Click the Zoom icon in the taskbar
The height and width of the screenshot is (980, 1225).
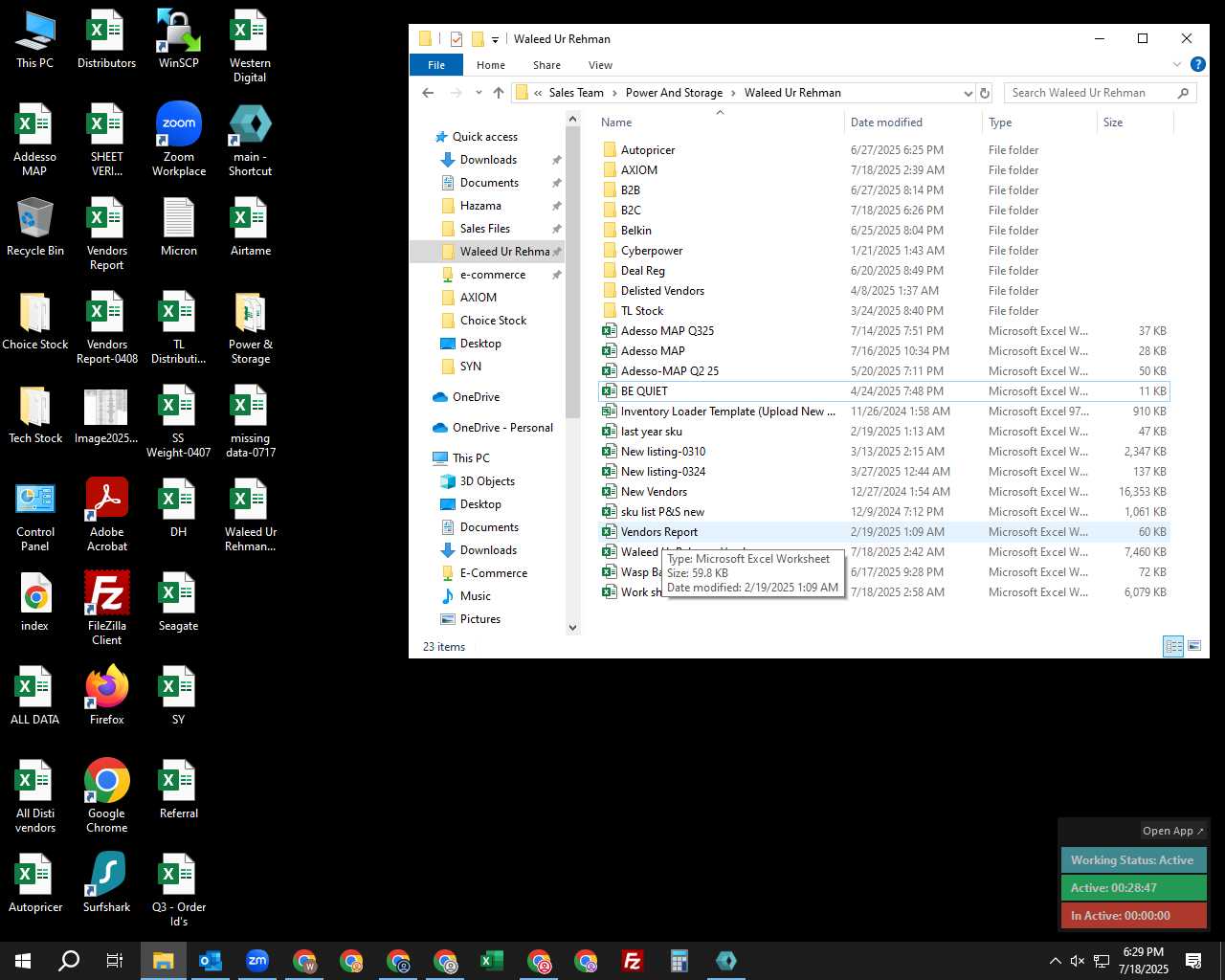(257, 961)
